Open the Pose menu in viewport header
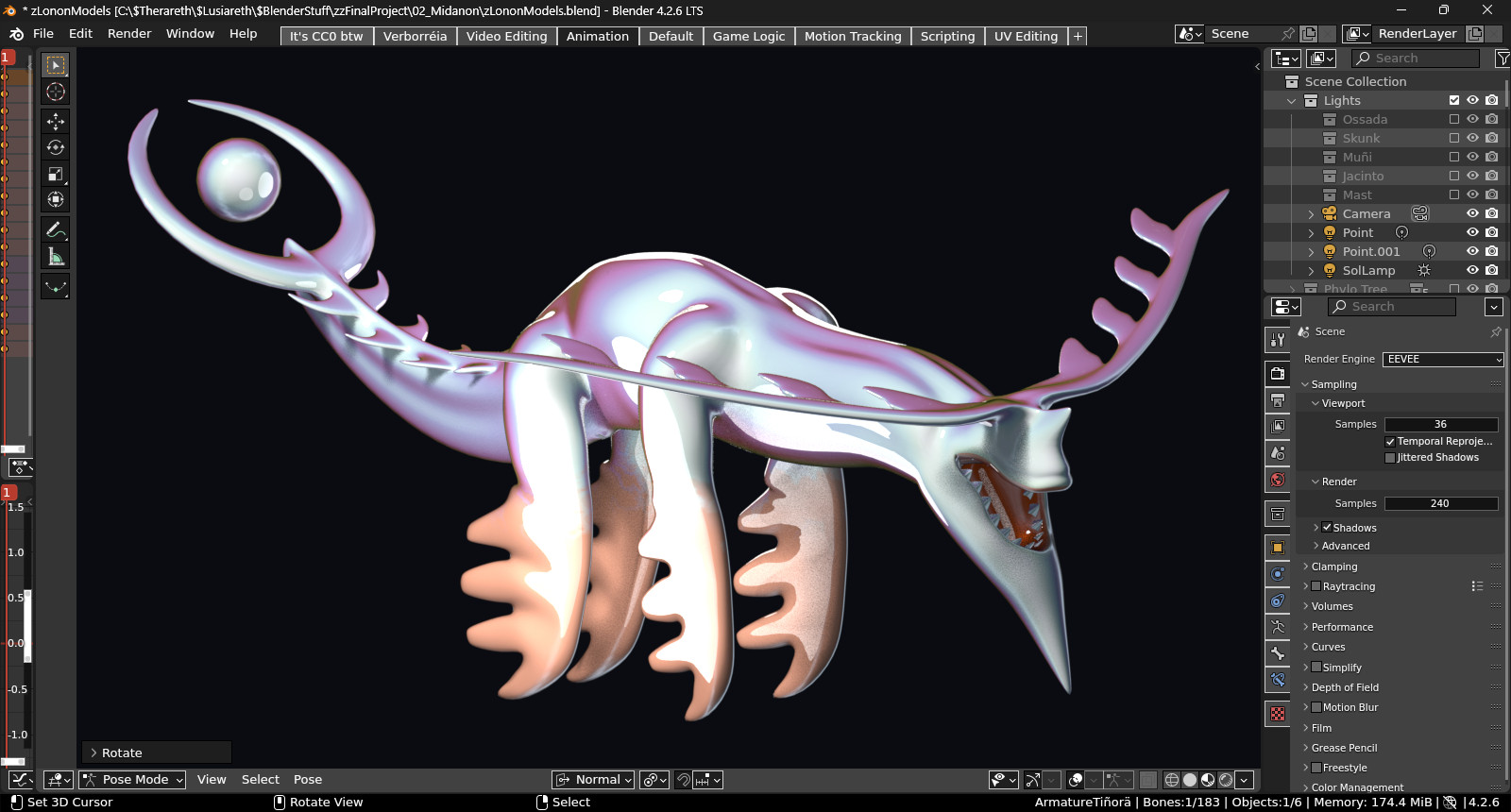Screen dimensions: 1511x812 [308, 780]
